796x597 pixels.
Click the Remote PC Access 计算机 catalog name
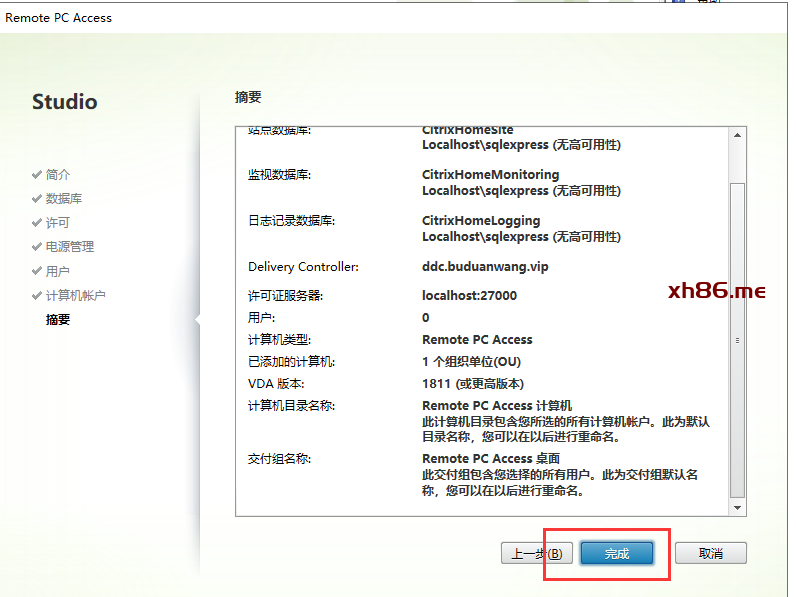pyautogui.click(x=497, y=406)
